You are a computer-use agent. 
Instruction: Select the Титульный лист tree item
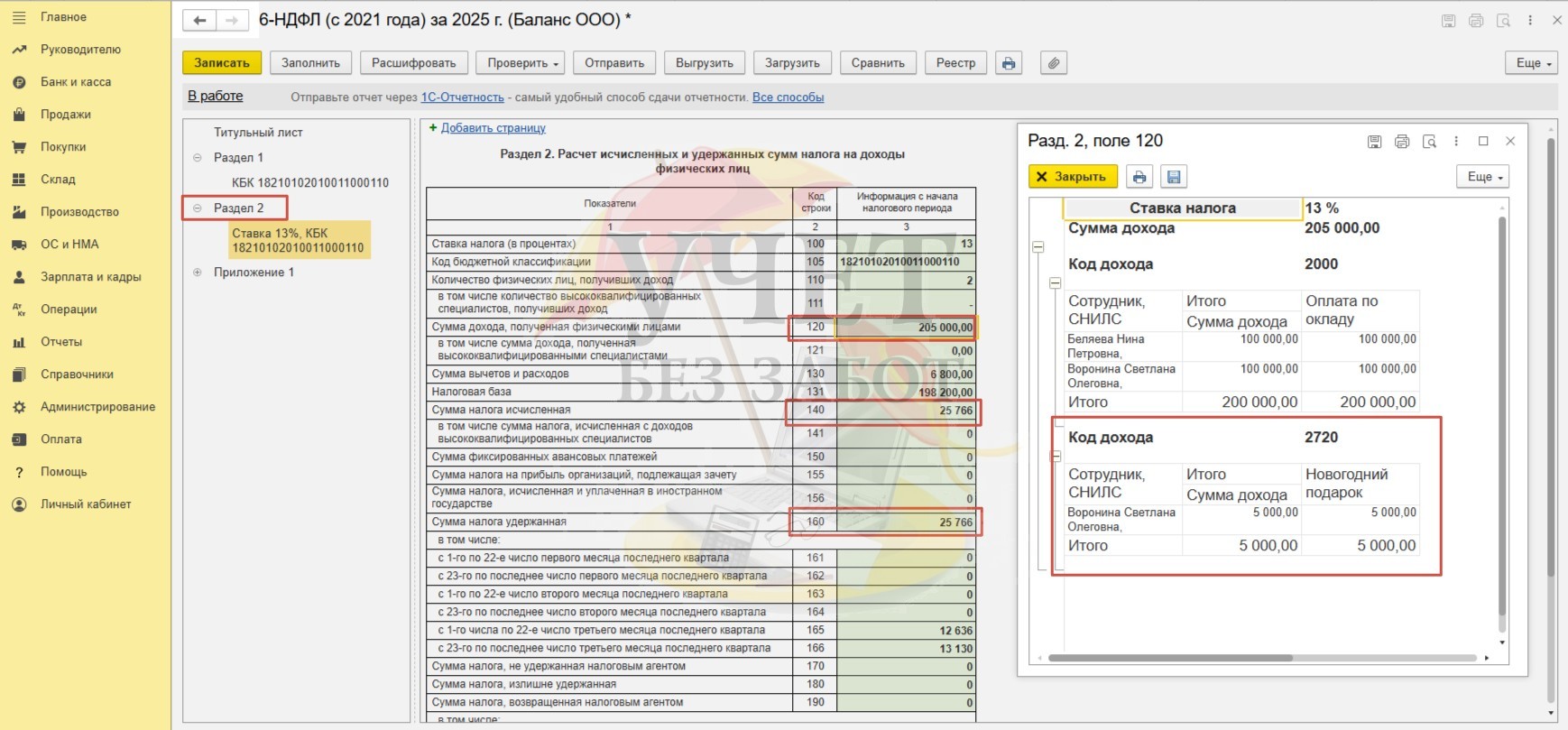click(x=258, y=133)
